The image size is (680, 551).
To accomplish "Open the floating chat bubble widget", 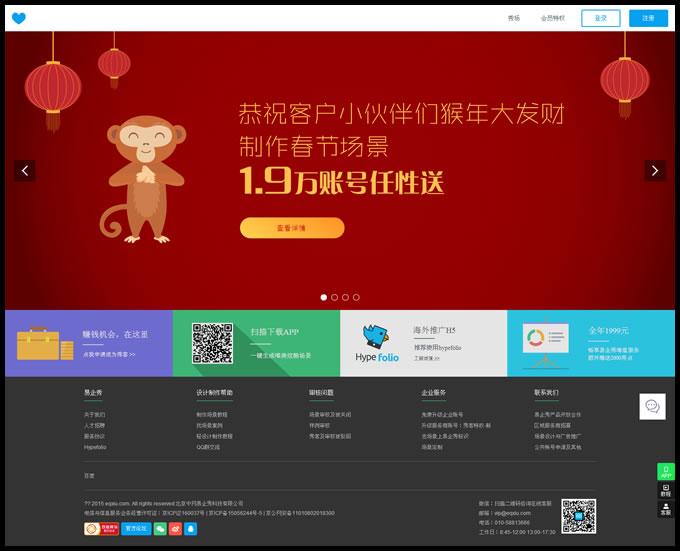I will pyautogui.click(x=652, y=407).
